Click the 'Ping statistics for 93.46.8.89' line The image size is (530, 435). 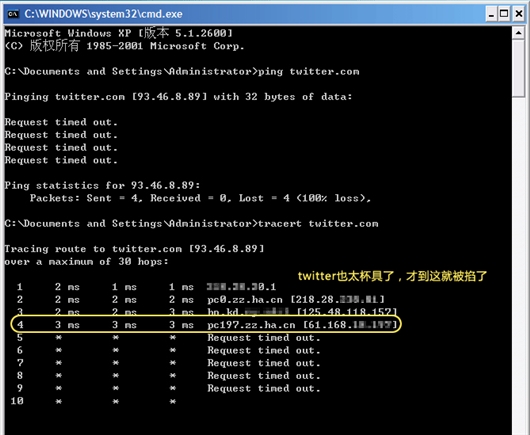click(102, 186)
